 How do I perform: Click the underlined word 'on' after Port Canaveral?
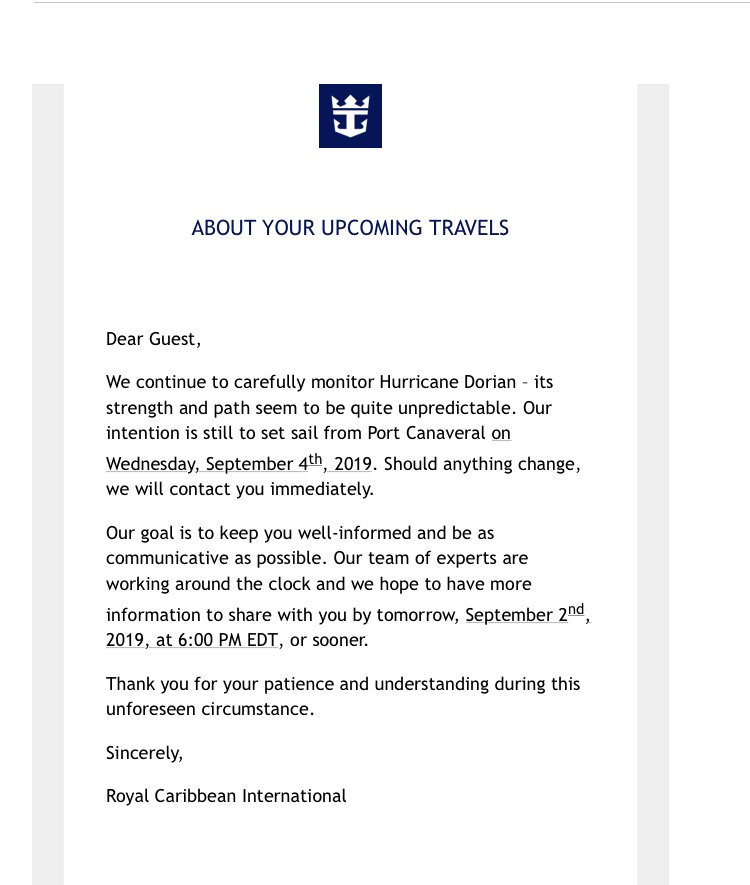[501, 433]
